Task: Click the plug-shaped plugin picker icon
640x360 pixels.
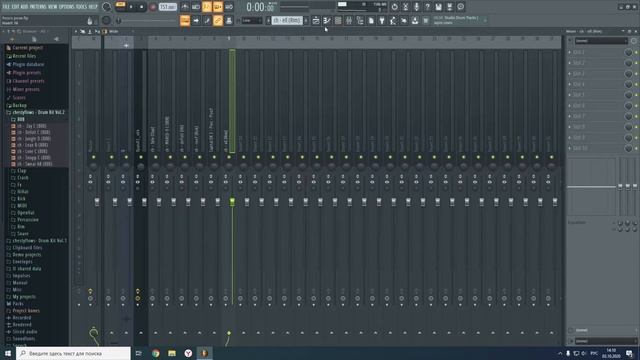Action: click(382, 20)
